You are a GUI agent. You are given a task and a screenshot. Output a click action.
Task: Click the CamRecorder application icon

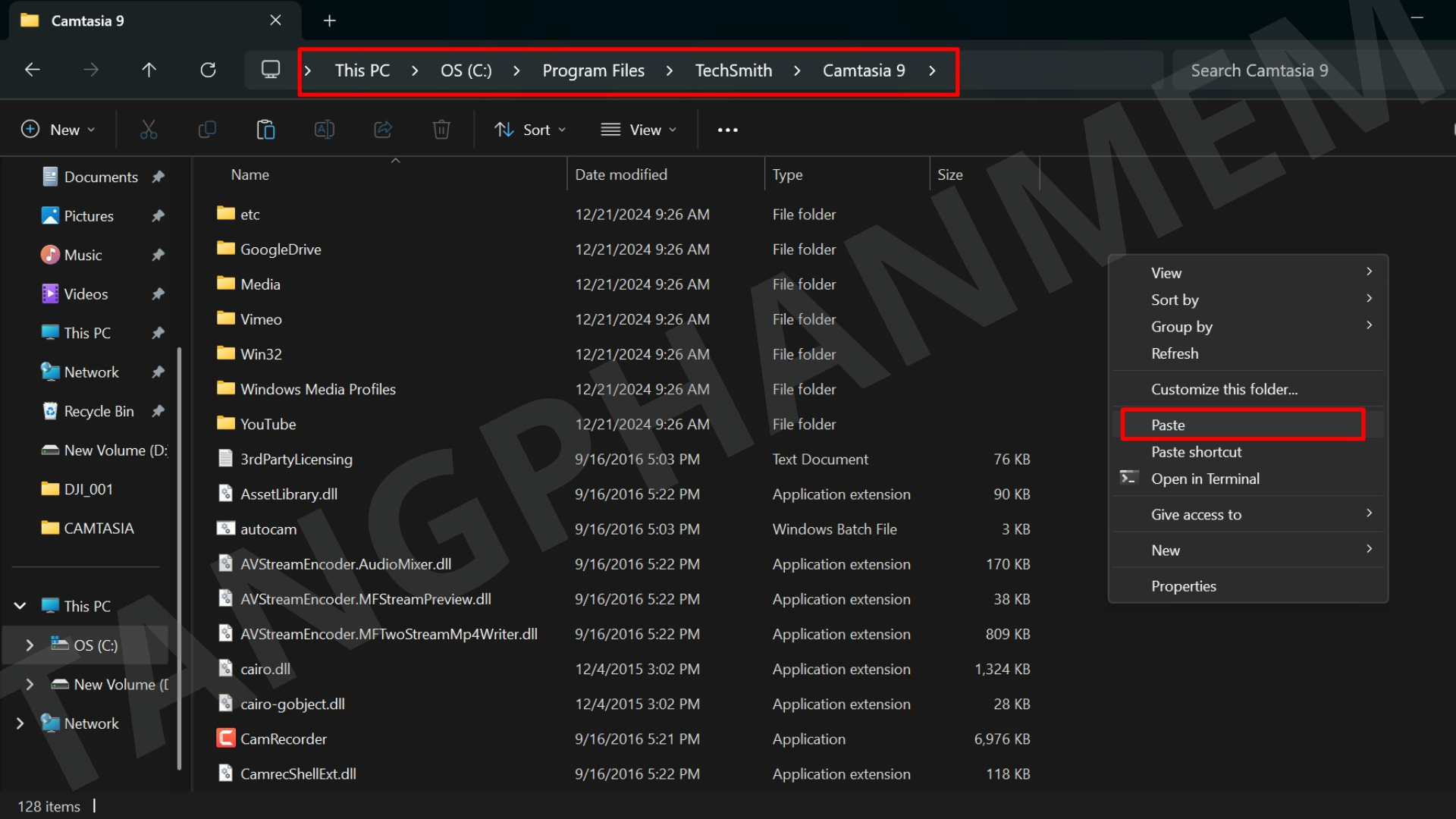[225, 739]
